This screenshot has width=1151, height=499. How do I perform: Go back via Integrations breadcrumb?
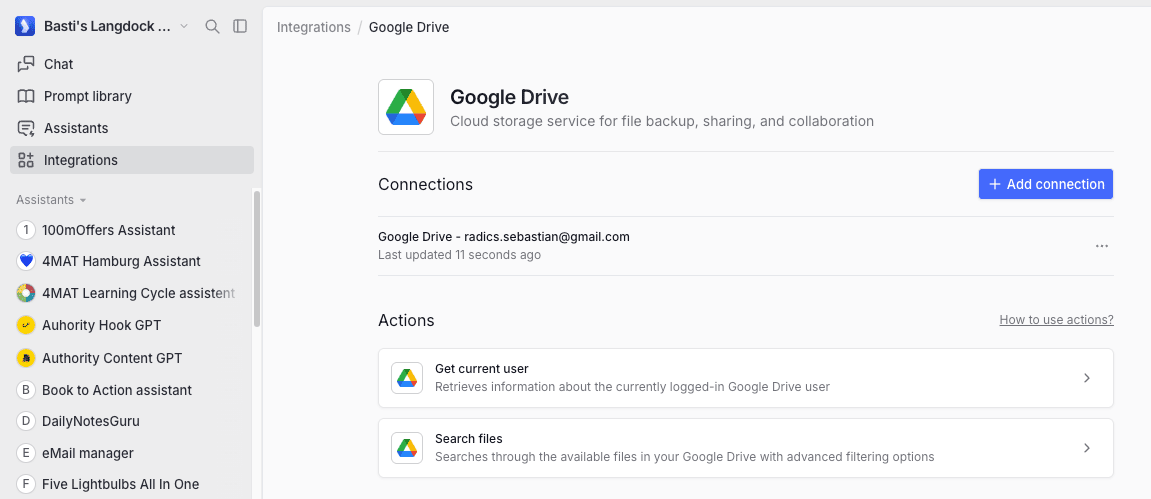coord(313,27)
